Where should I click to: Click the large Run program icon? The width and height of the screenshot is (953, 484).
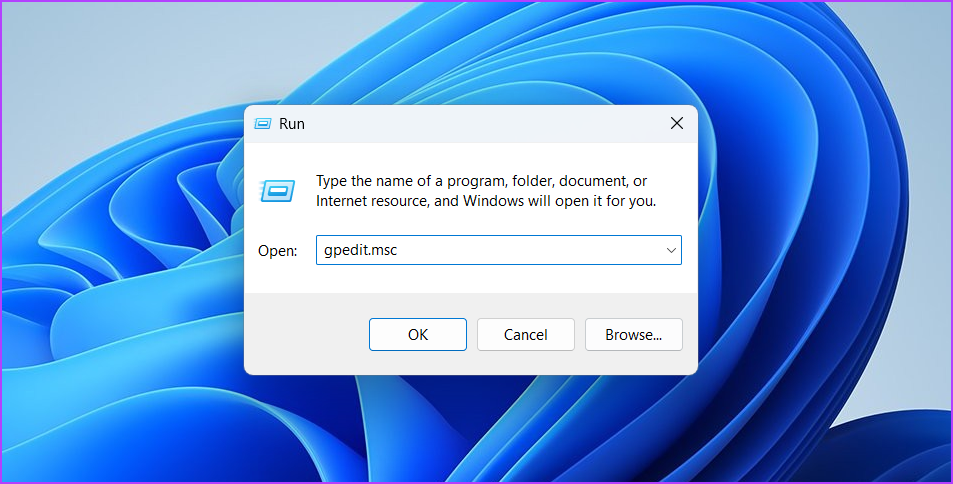[278, 191]
